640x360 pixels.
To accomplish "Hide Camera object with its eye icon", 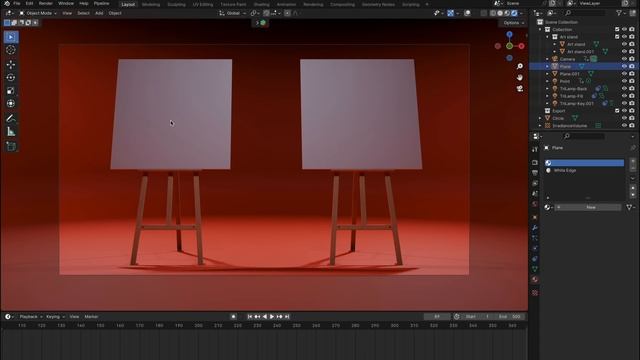I will click(624, 59).
